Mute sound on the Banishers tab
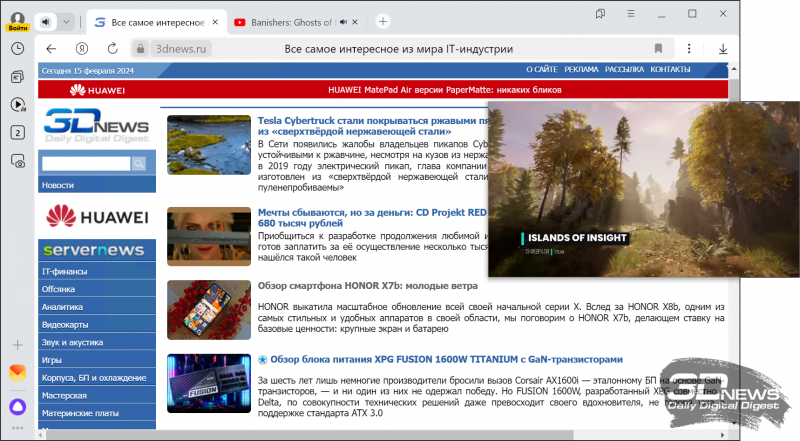 [x=342, y=21]
